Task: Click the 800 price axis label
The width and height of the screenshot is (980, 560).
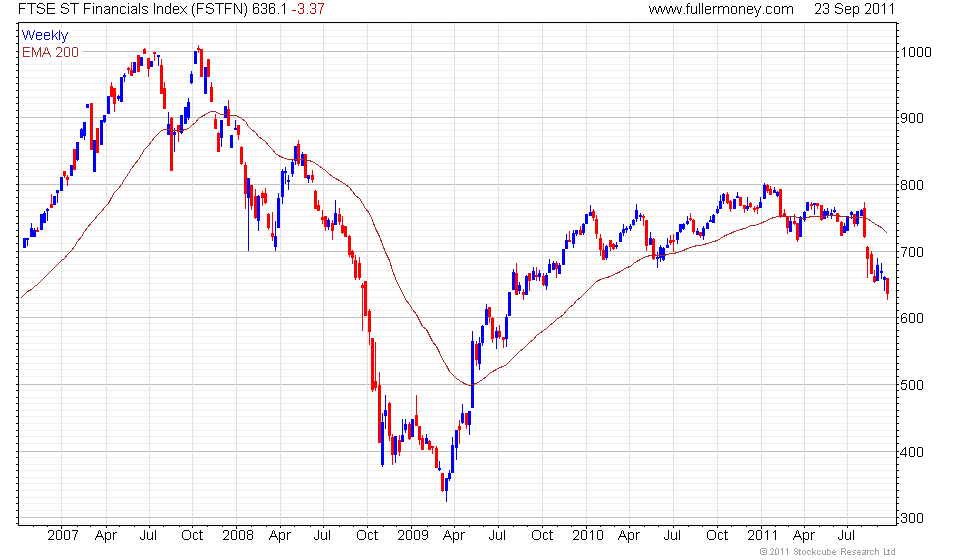Action: click(x=912, y=186)
